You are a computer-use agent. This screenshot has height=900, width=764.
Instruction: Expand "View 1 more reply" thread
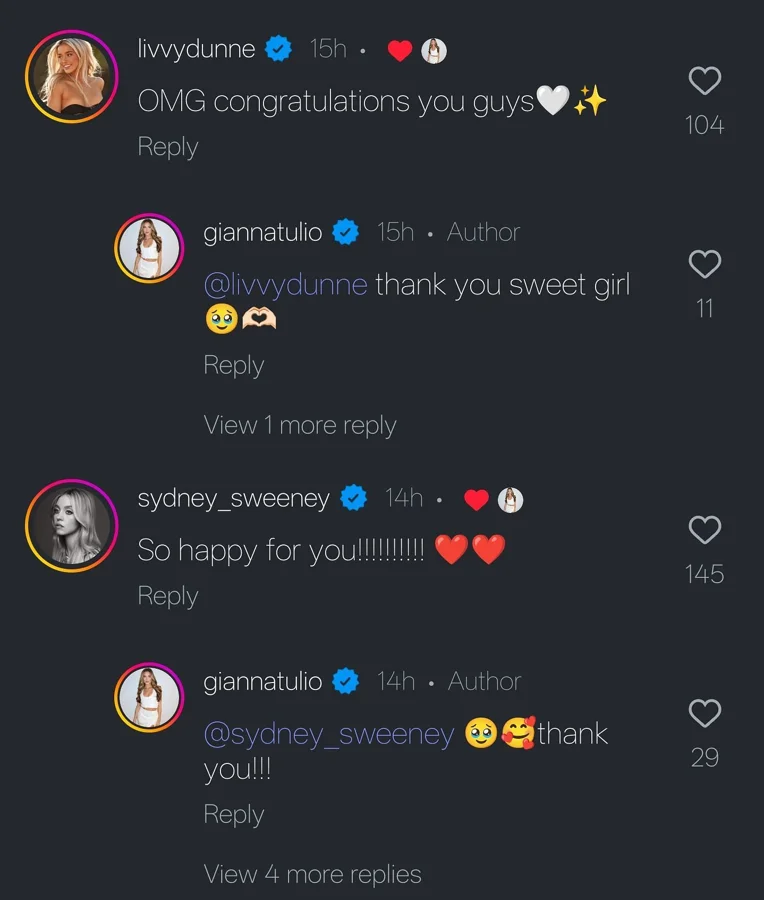coord(300,425)
